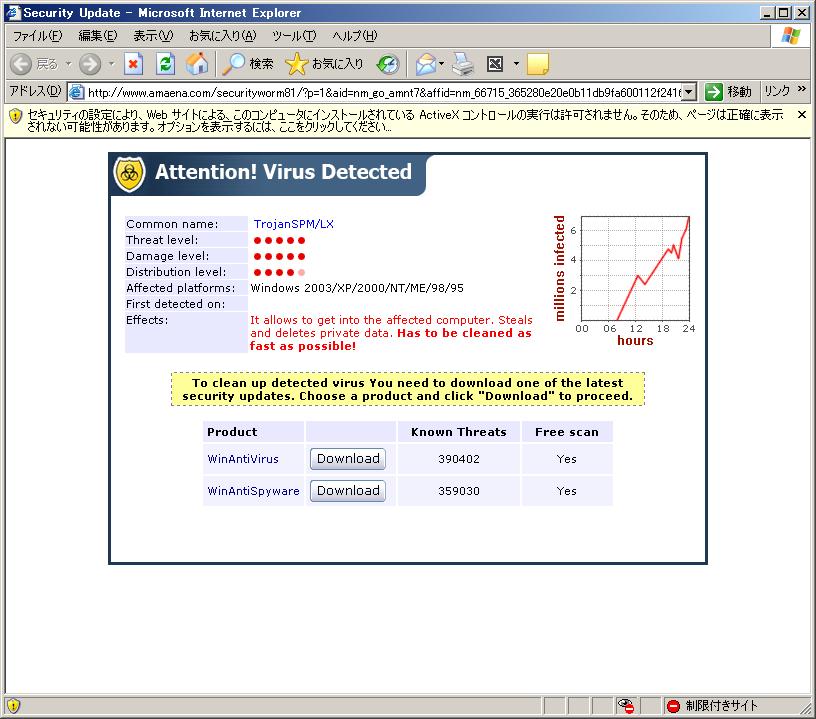Open the History clock icon
This screenshot has width=816, height=719.
(388, 65)
